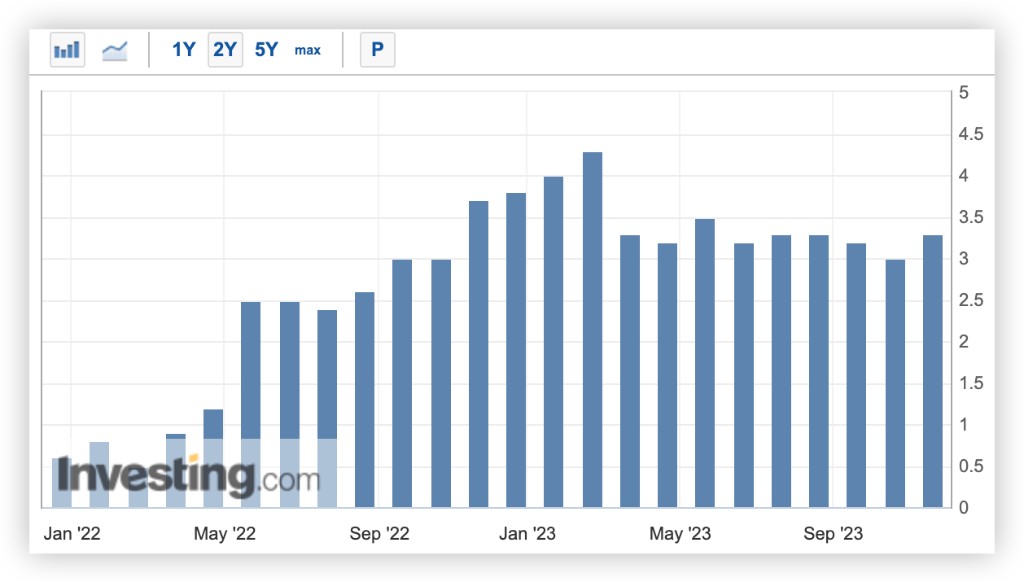1024x582 pixels.
Task: Select the 5Y time range
Action: 266,50
